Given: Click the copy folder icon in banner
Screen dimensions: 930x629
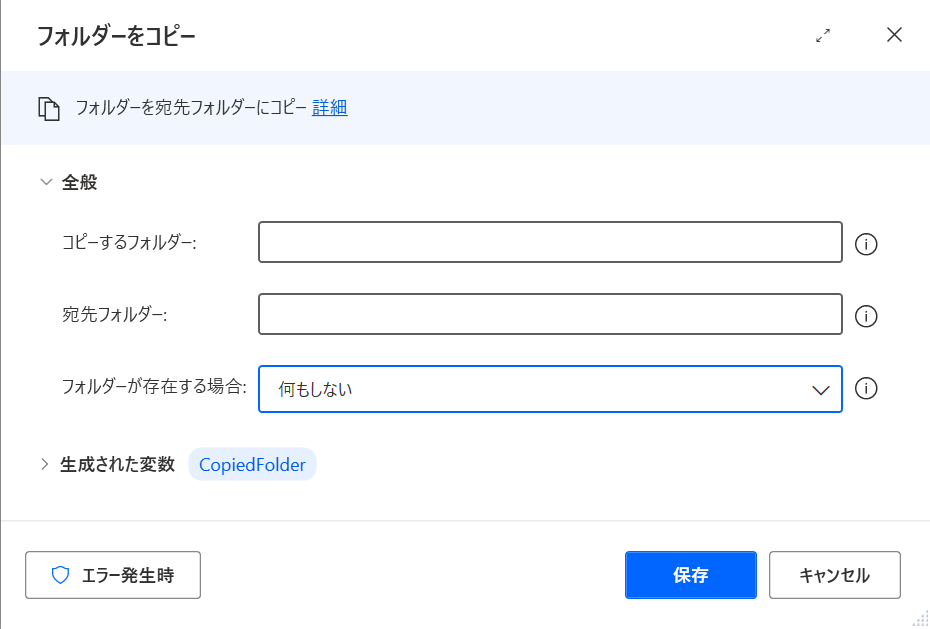Looking at the screenshot, I should coord(49,109).
